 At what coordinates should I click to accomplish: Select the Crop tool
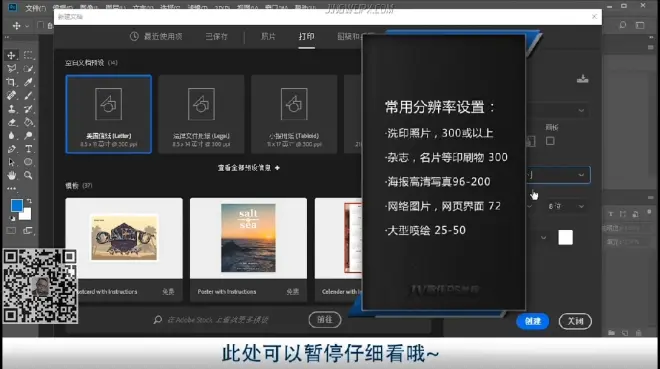click(11, 82)
